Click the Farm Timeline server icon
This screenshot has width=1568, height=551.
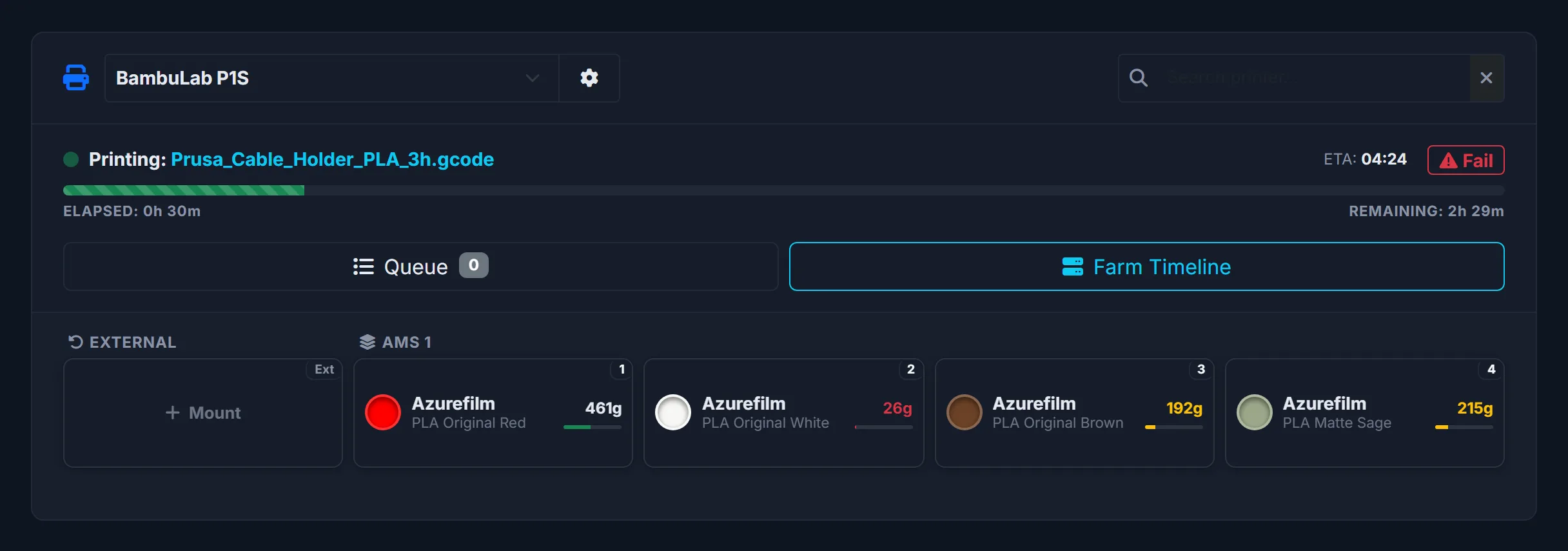[1073, 266]
